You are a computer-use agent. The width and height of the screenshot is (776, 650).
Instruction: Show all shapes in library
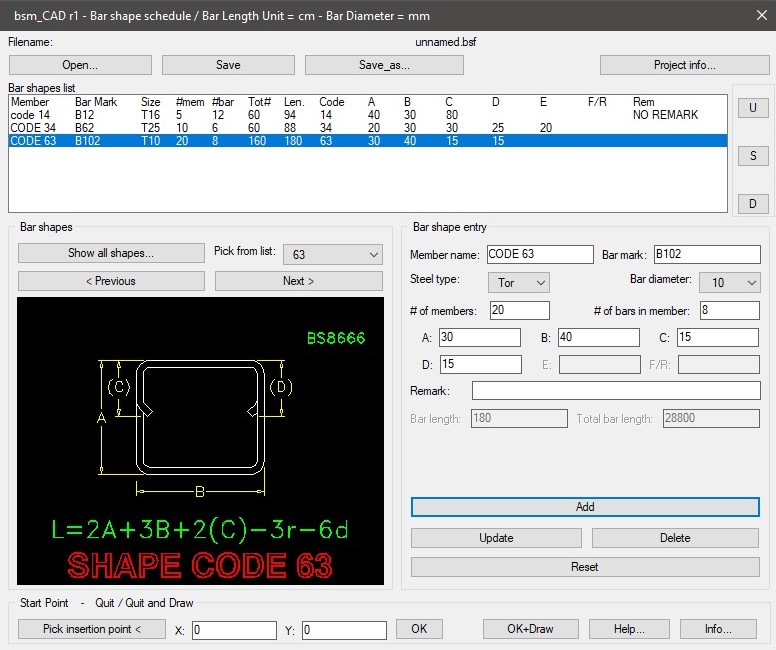110,253
